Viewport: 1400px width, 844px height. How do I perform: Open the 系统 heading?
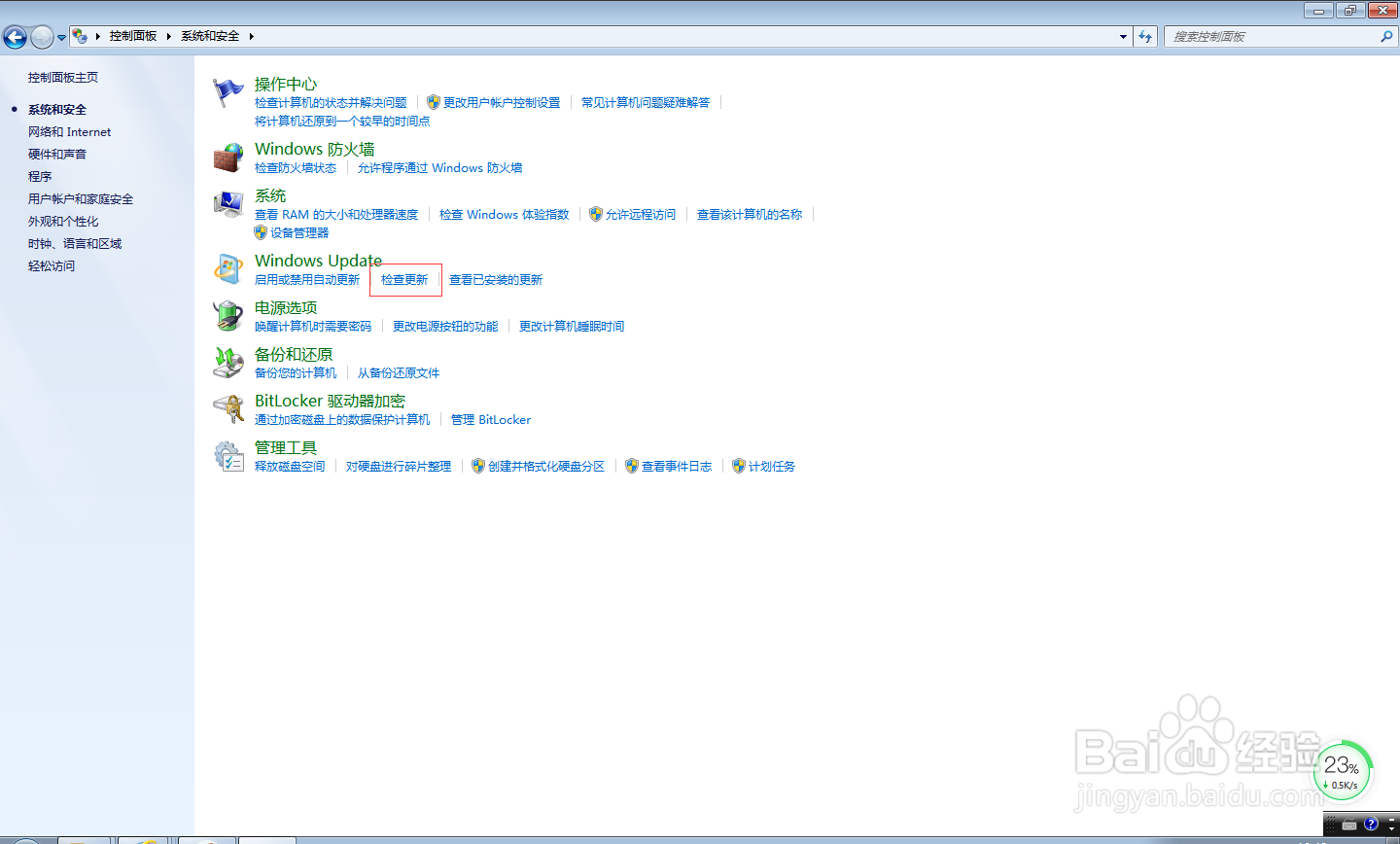270,195
